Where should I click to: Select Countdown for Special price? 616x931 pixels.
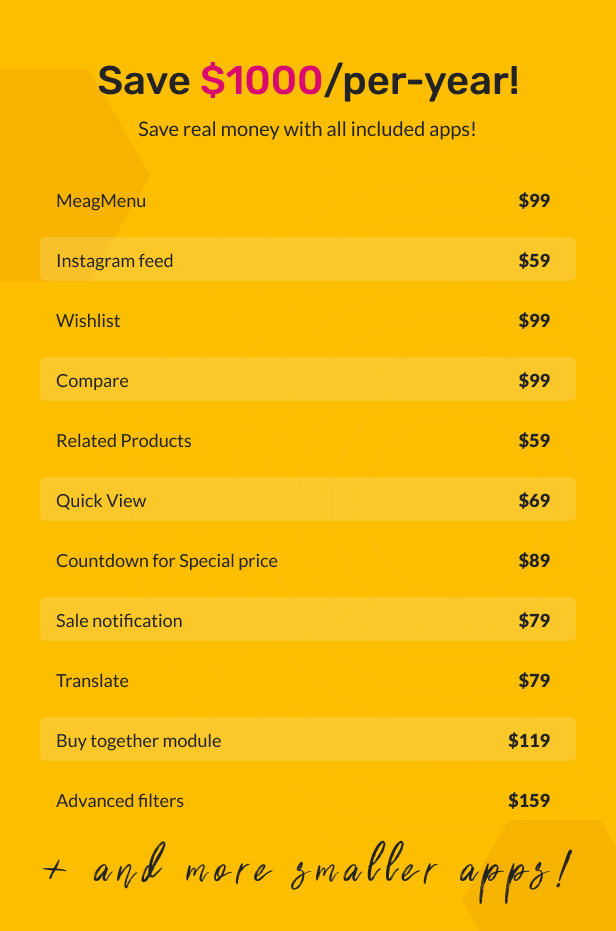[167, 561]
